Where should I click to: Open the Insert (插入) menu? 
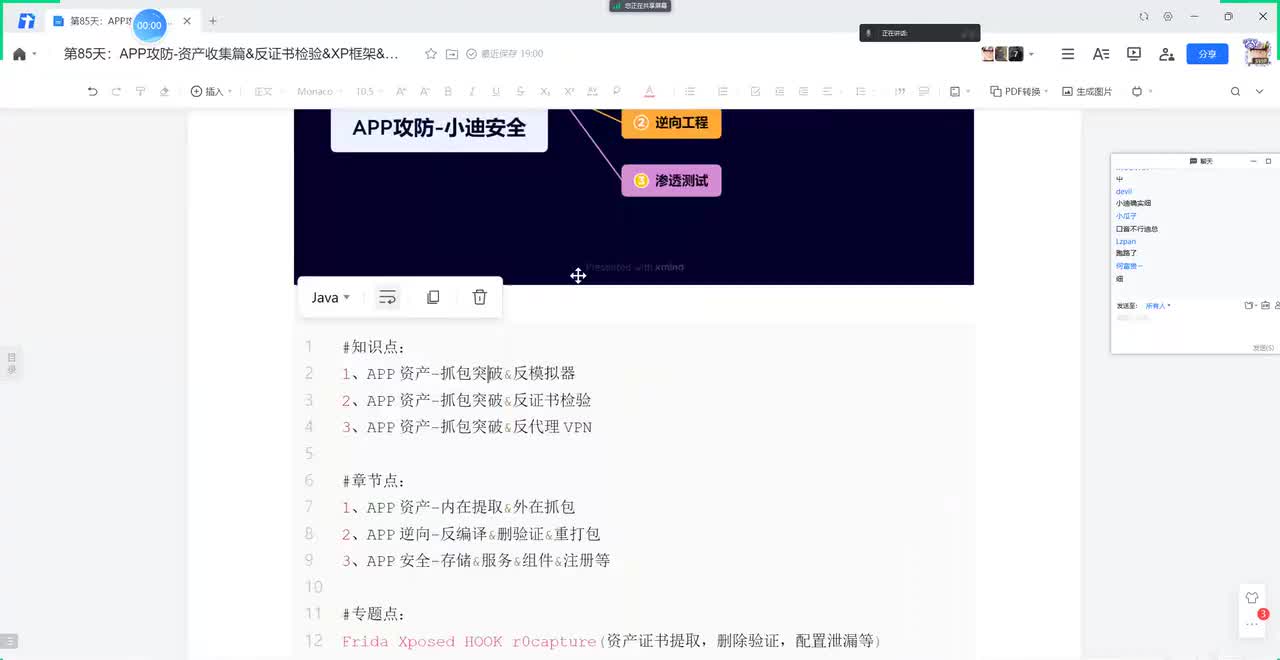(211, 91)
